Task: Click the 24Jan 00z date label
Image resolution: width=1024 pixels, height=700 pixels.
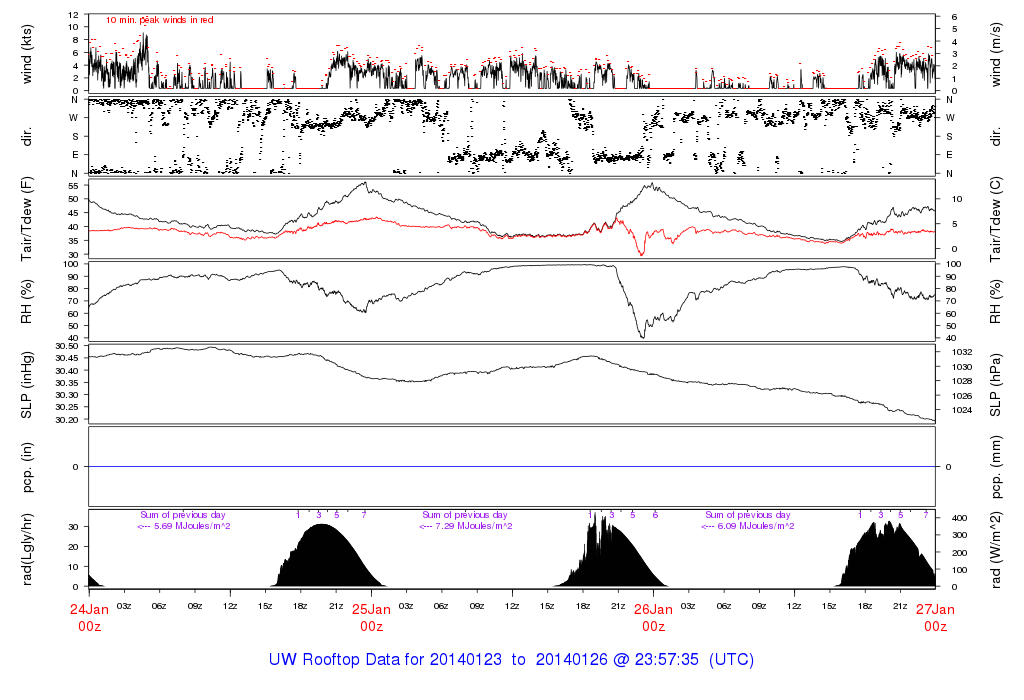Action: tap(89, 616)
